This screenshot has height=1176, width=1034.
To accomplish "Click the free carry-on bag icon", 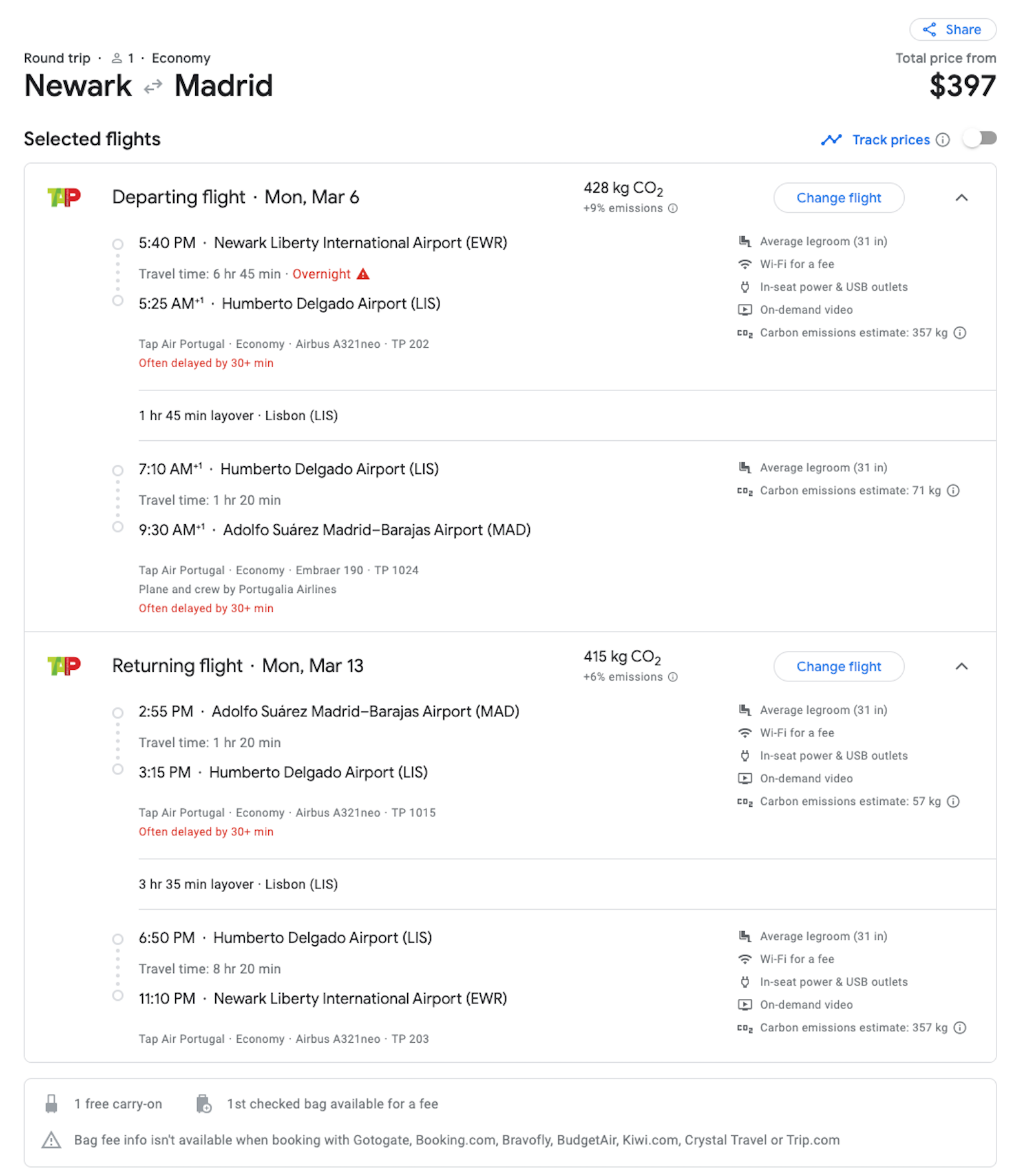I will 52,1104.
